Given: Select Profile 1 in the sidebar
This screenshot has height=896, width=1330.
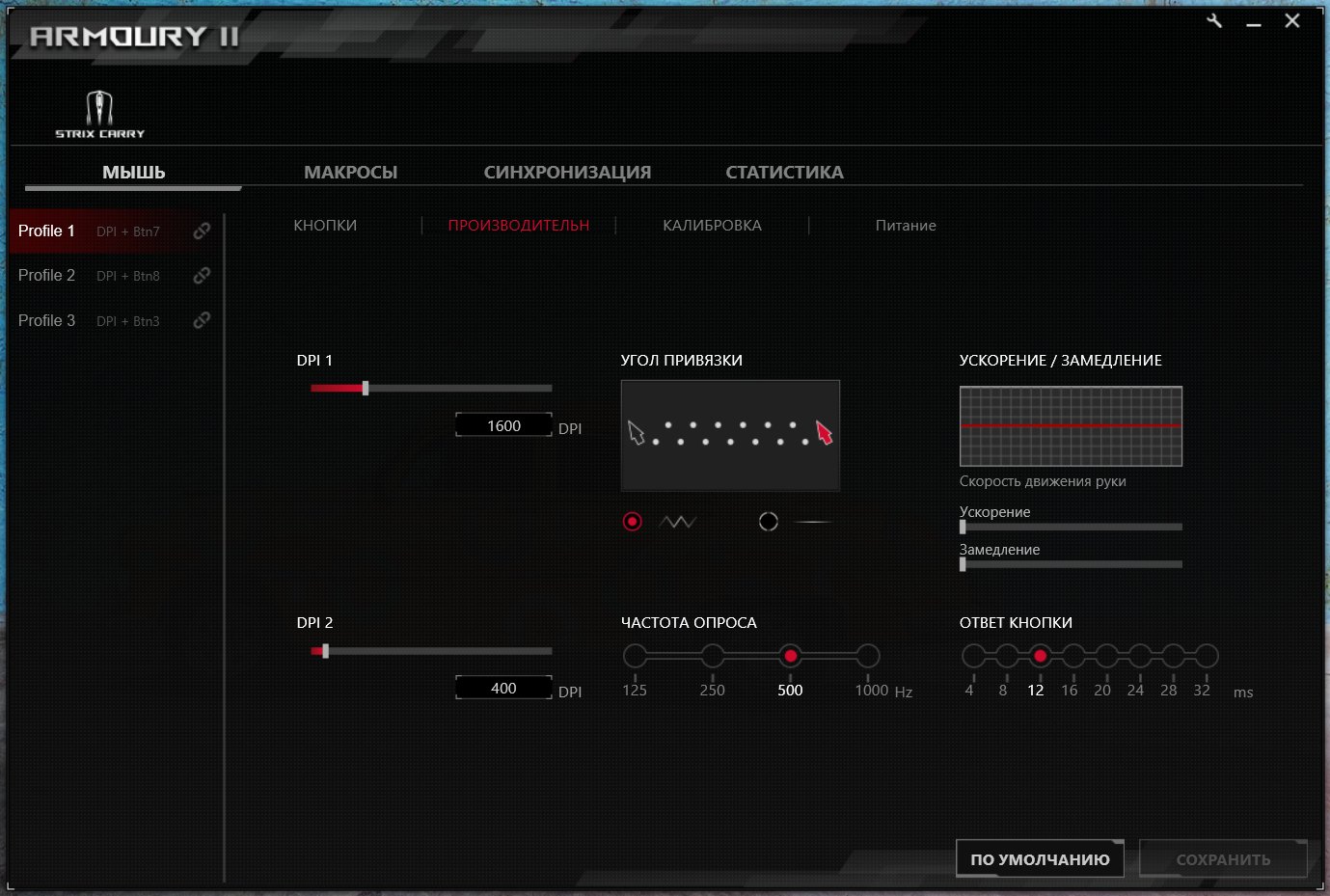Looking at the screenshot, I should [x=117, y=231].
